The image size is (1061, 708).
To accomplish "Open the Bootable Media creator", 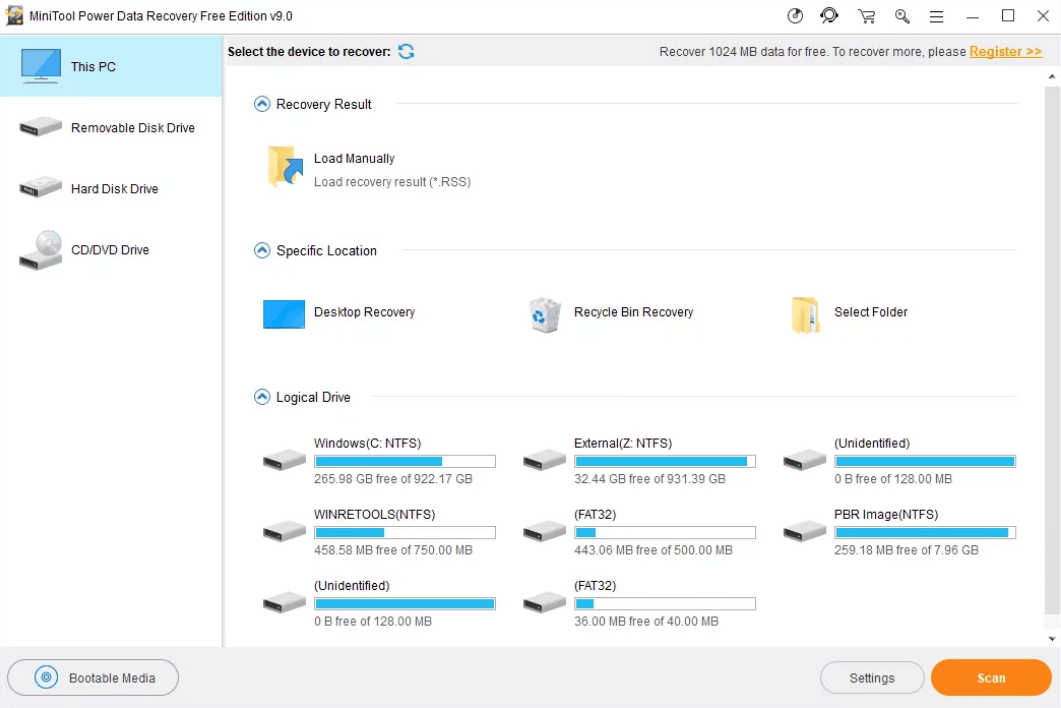I will coord(92,677).
